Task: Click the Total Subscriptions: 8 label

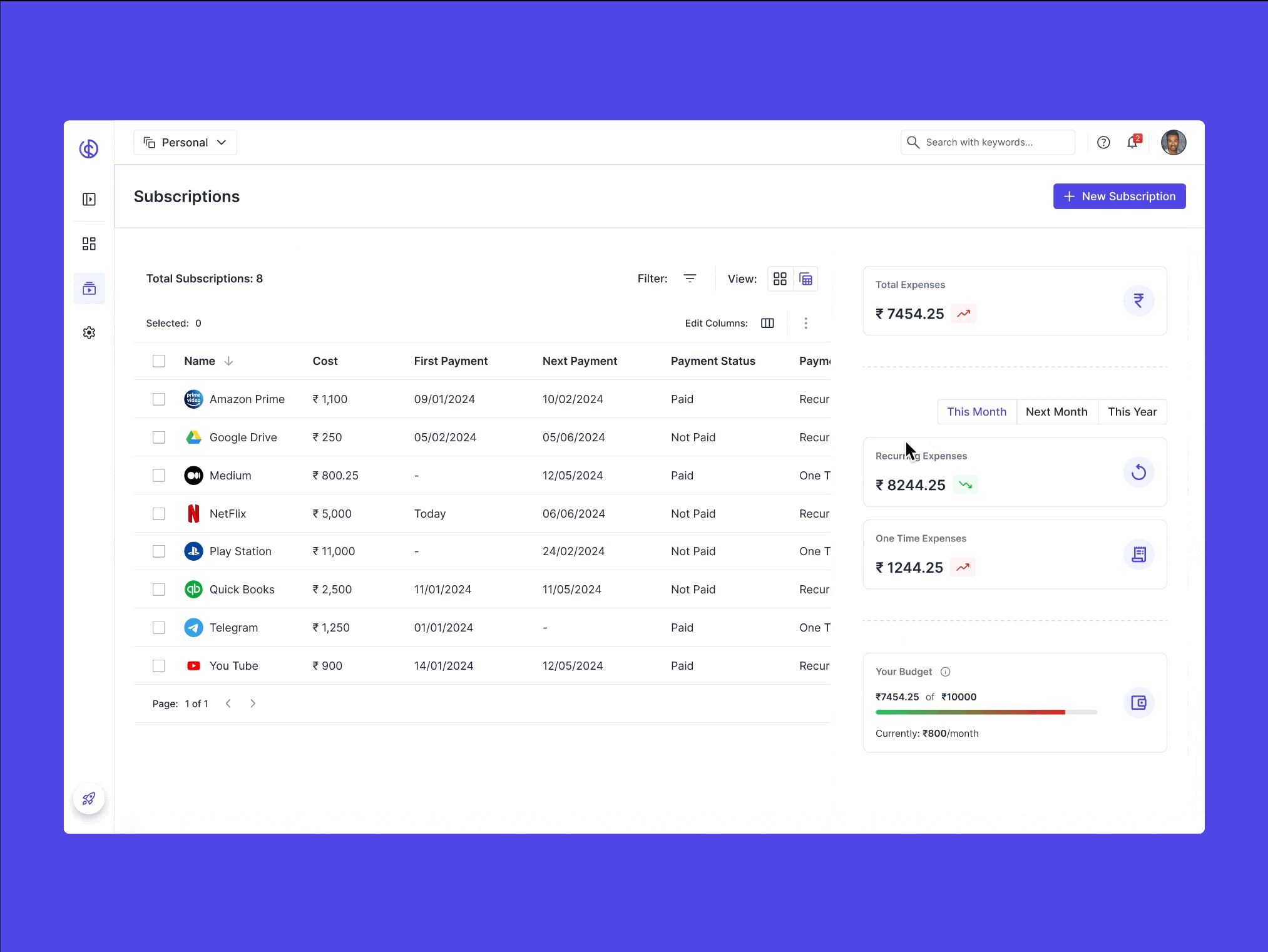Action: click(x=205, y=279)
